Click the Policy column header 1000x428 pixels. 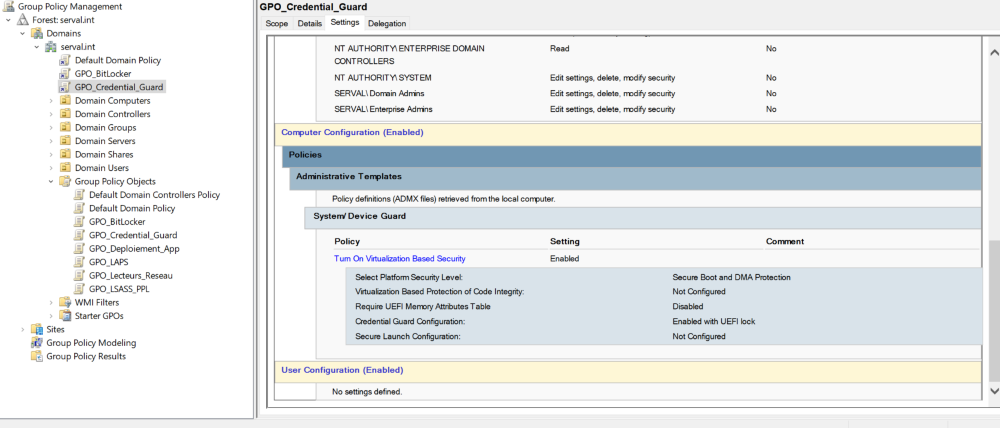click(347, 242)
